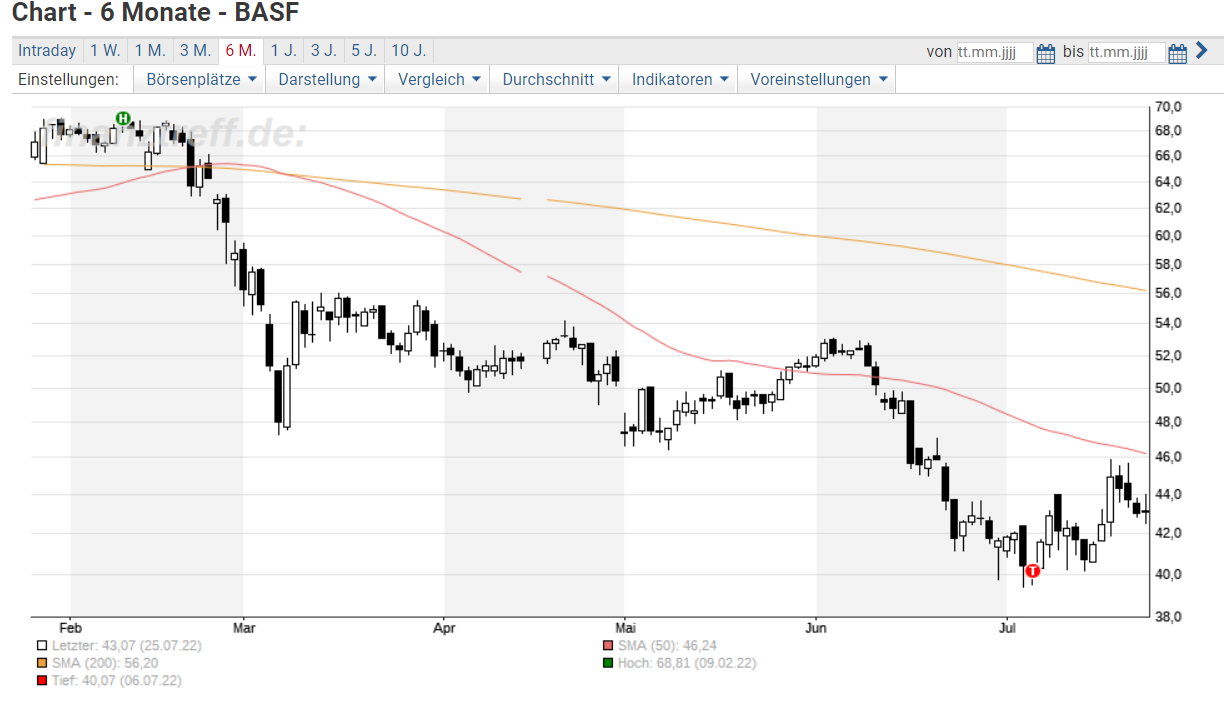This screenshot has width=1227, height=706.
Task: Select the 3 J. time range tab
Action: pyautogui.click(x=324, y=51)
